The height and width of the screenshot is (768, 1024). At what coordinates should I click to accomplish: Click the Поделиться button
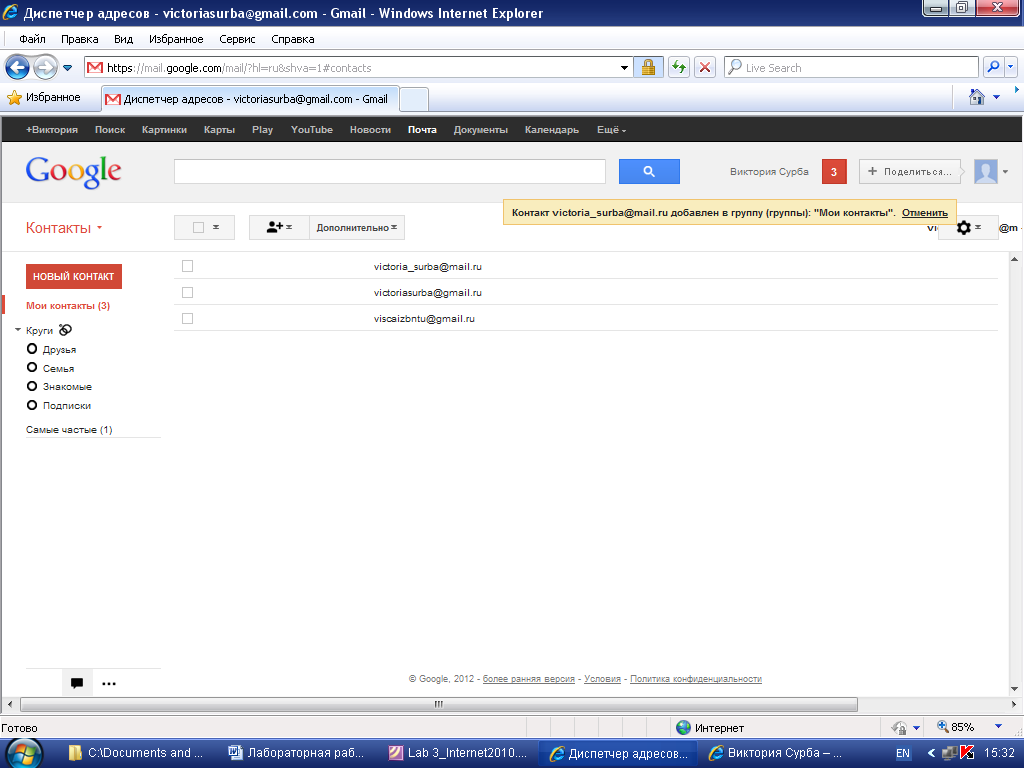coord(910,171)
